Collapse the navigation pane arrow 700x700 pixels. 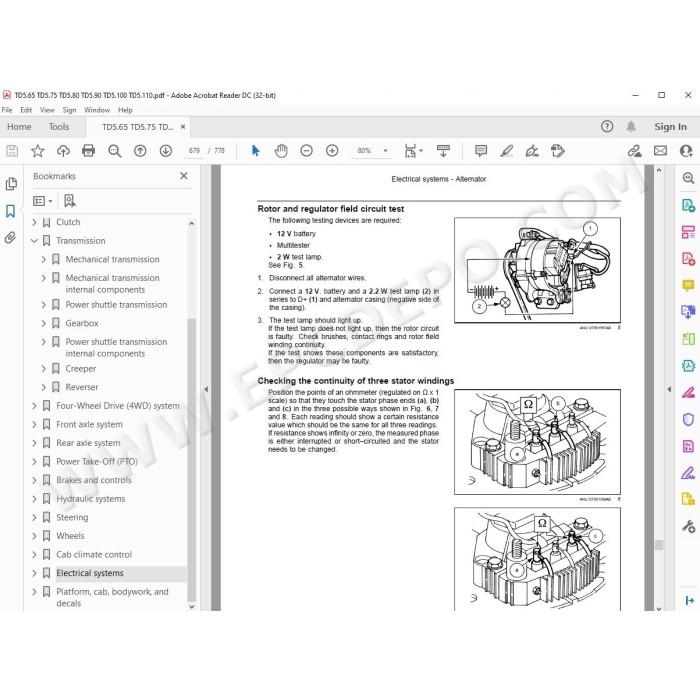206,389
